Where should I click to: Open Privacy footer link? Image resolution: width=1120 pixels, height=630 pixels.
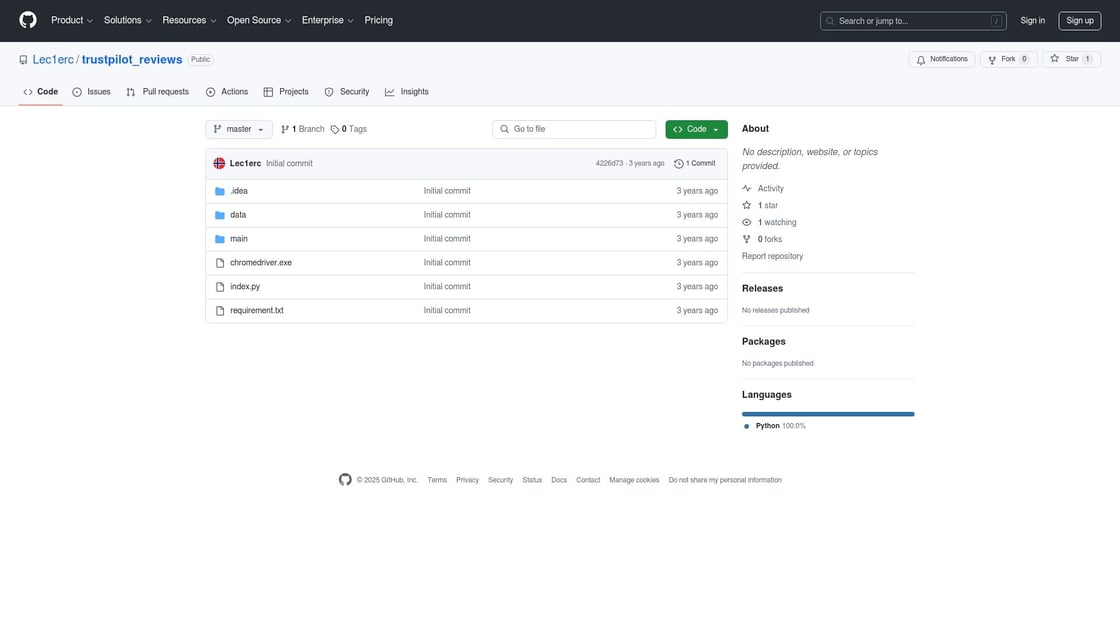467,480
